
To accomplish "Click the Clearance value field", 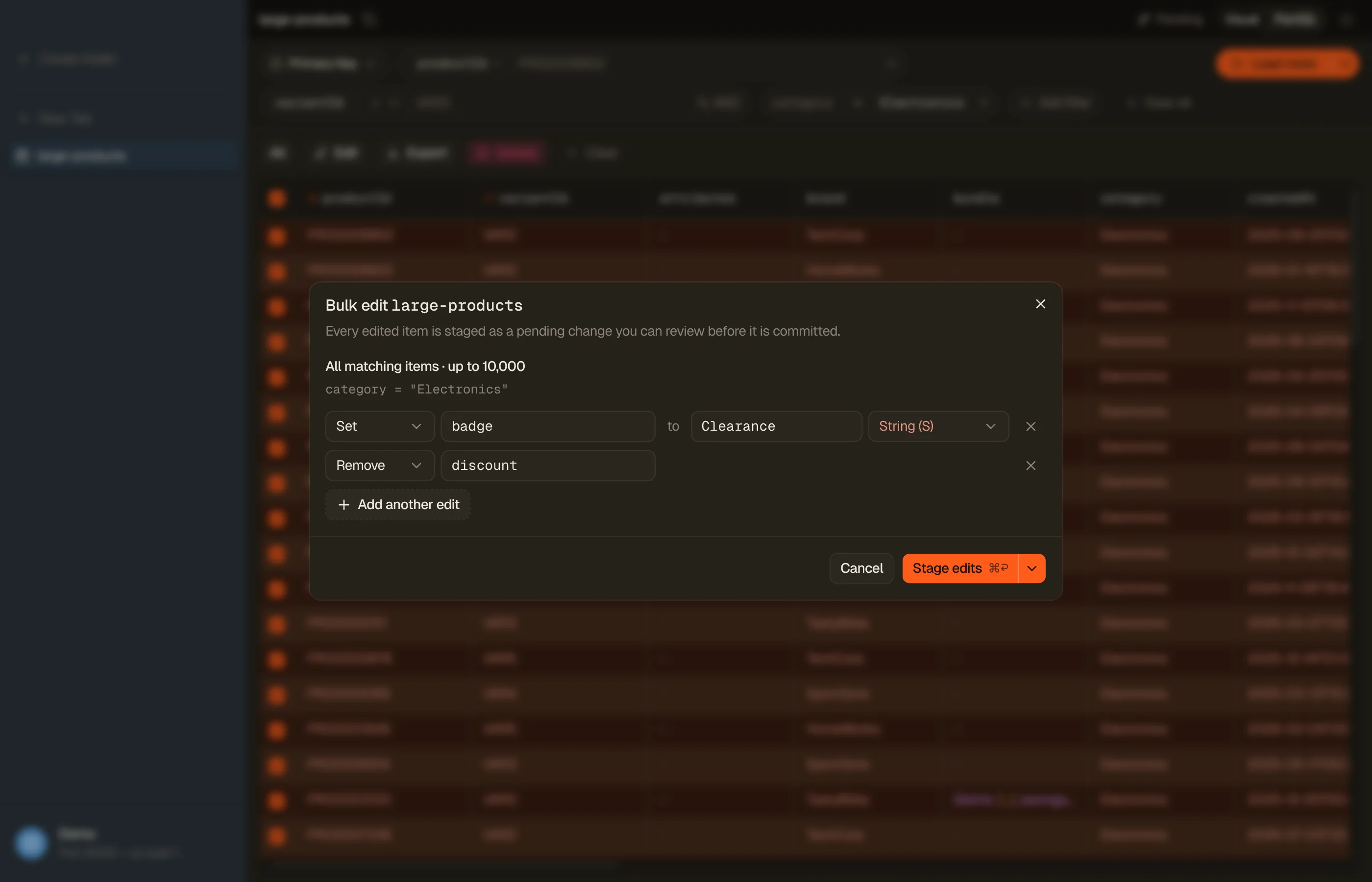I will pos(776,426).
